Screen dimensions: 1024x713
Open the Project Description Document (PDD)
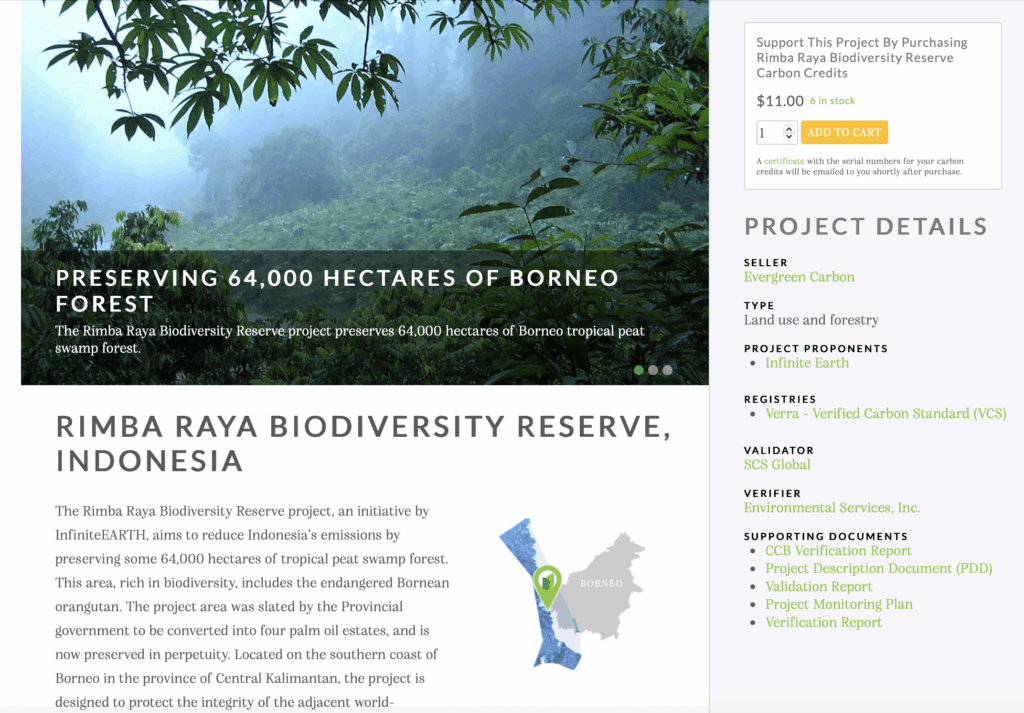879,568
